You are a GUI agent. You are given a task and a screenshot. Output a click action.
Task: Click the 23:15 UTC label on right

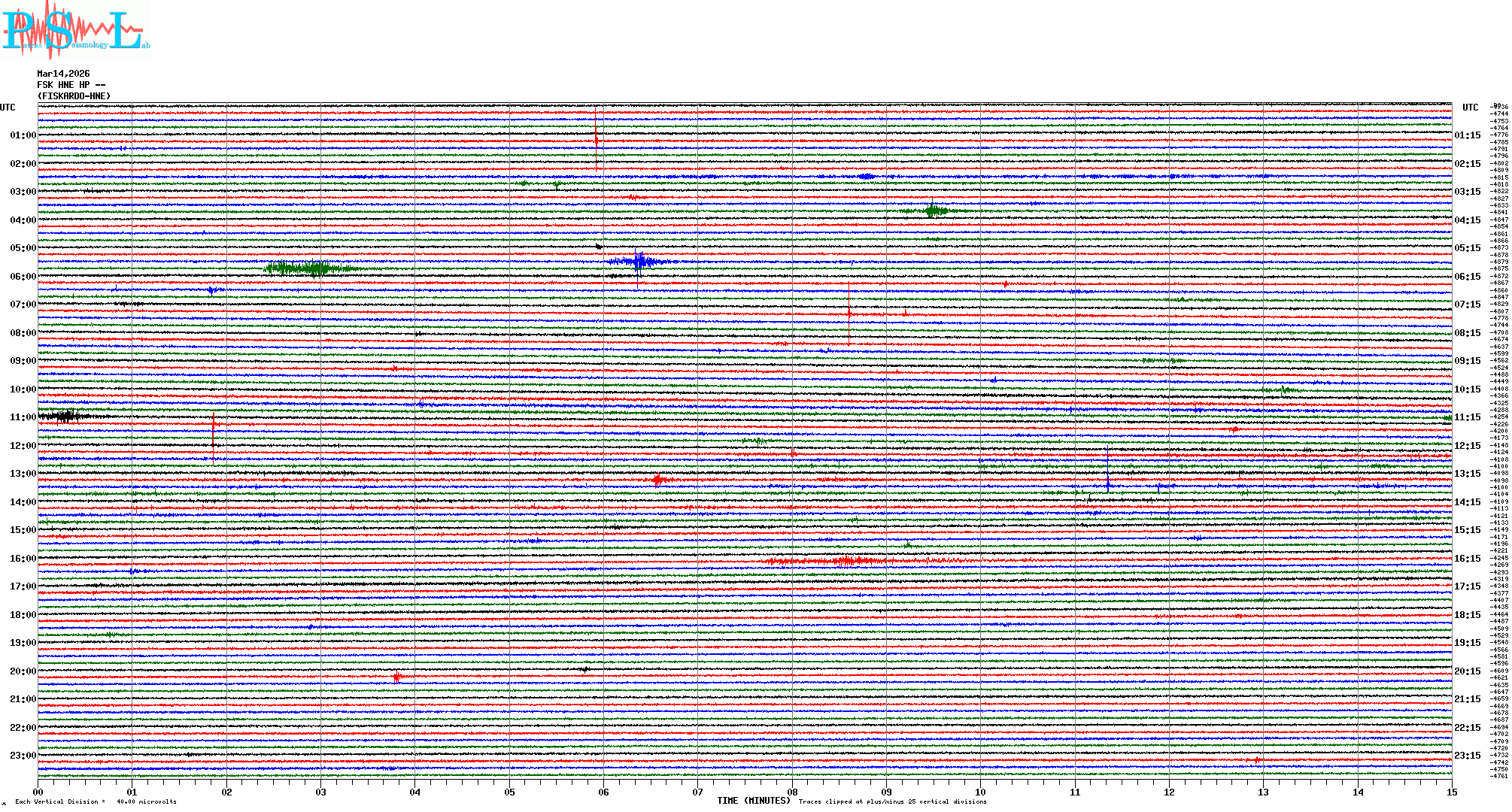[1467, 756]
